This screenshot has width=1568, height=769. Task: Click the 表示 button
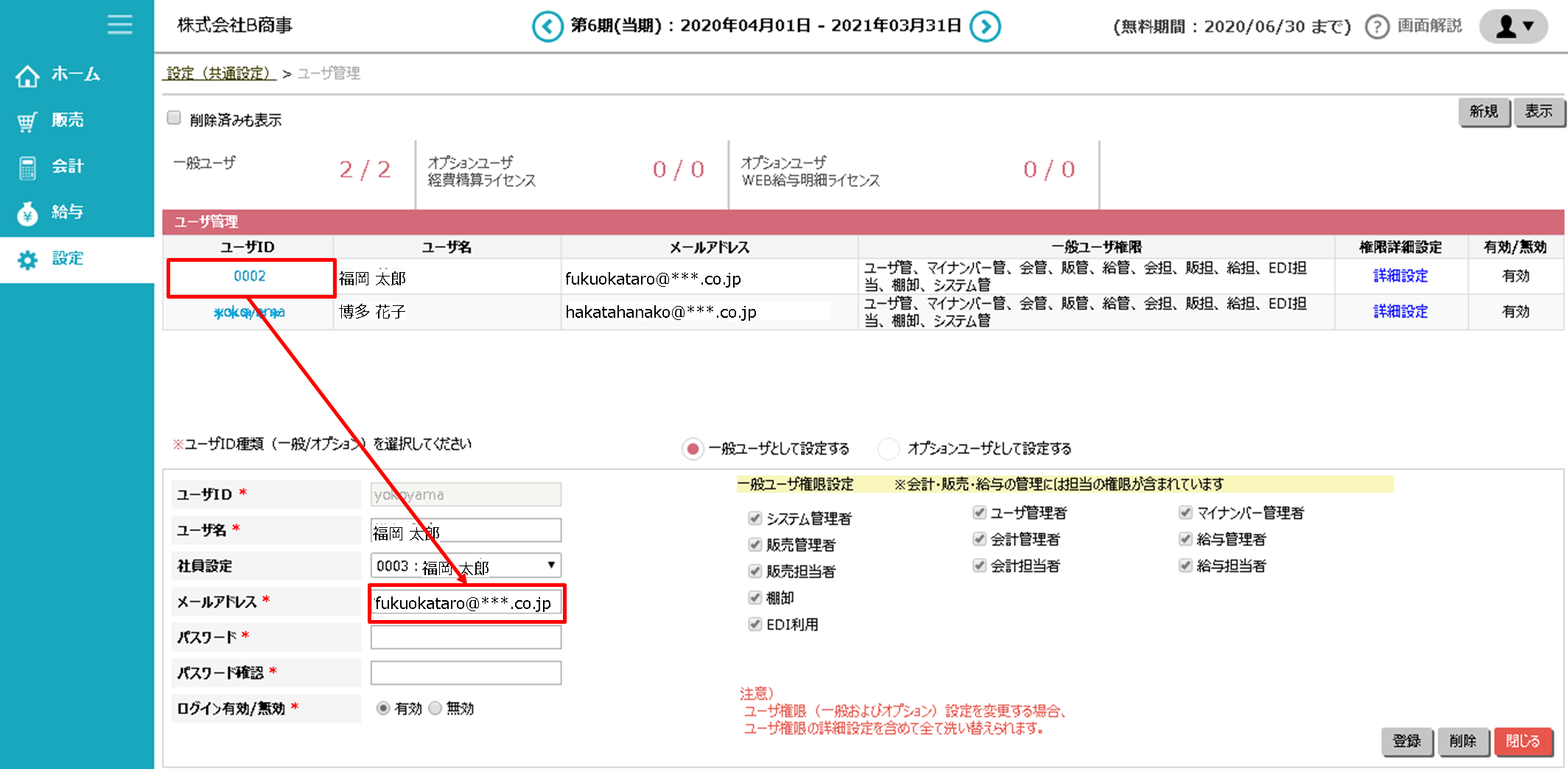(1539, 112)
